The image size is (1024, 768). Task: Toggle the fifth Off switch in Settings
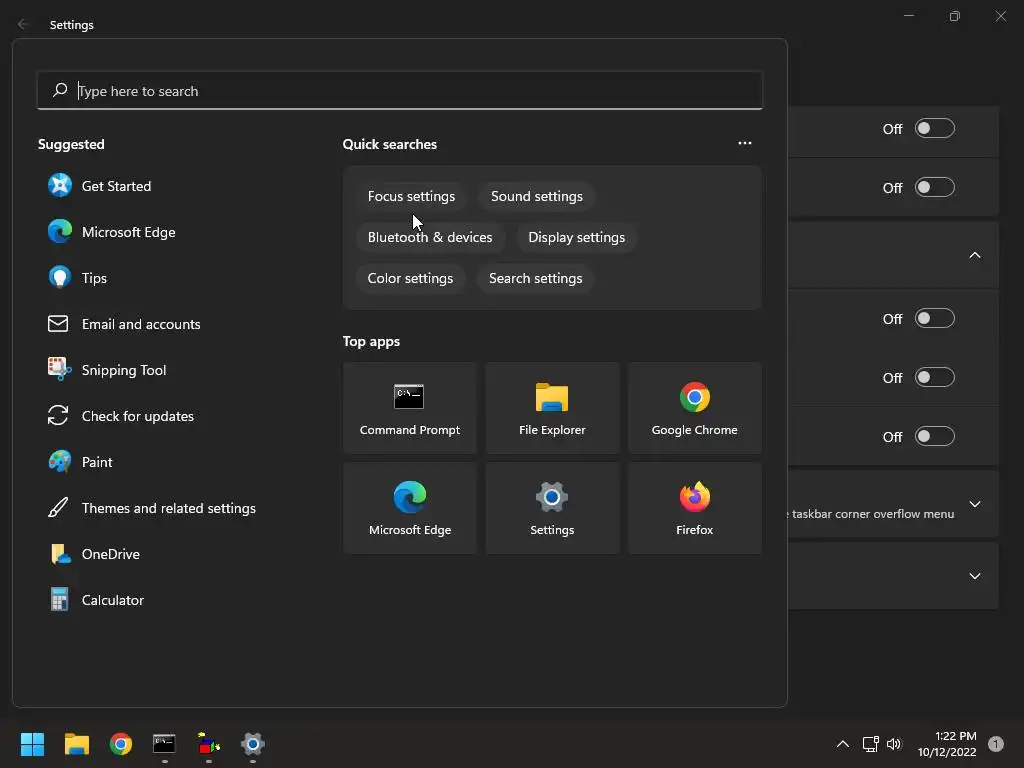click(935, 436)
